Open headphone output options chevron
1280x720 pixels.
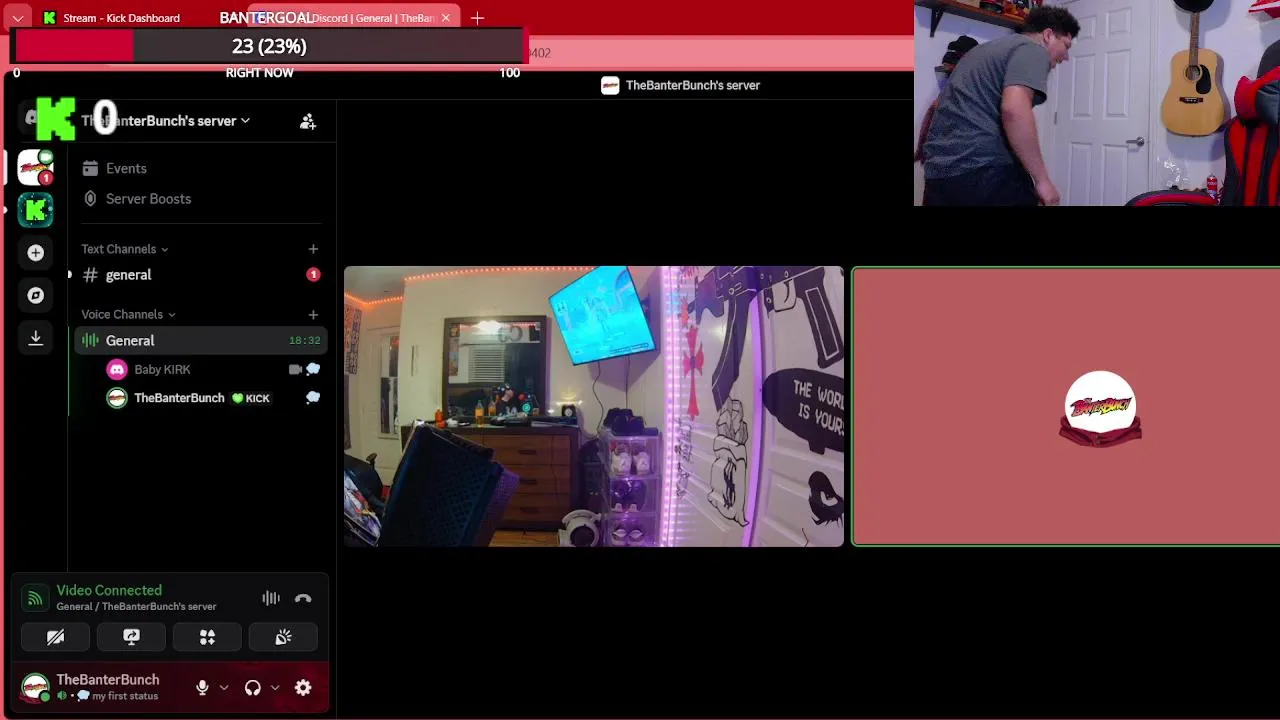click(x=275, y=688)
